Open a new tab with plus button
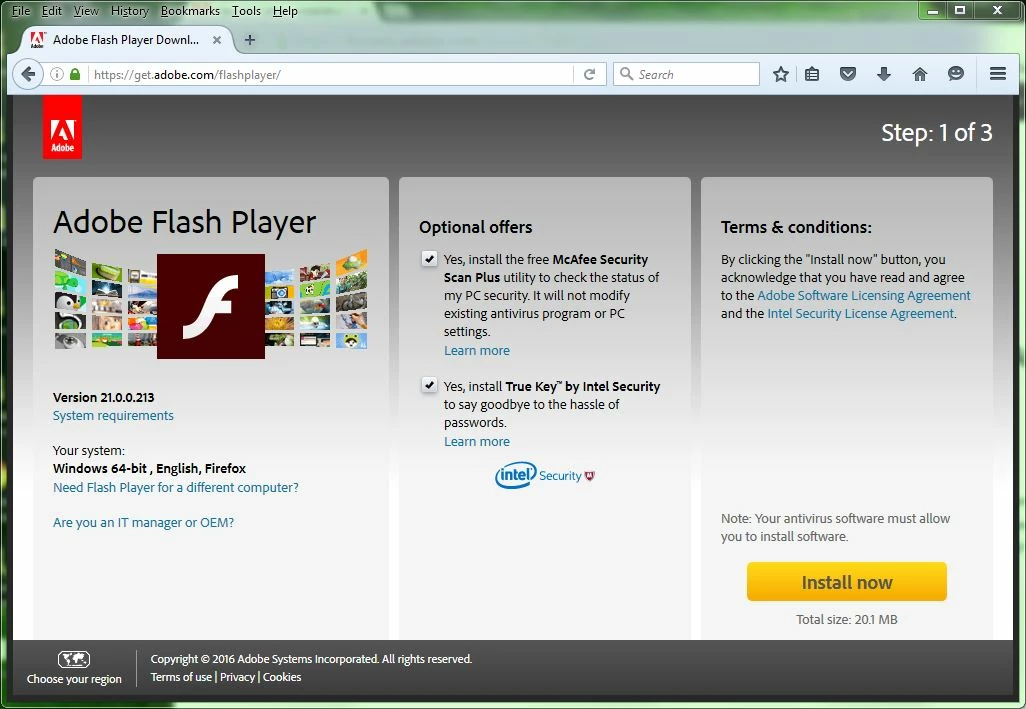This screenshot has height=709, width=1026. 249,40
